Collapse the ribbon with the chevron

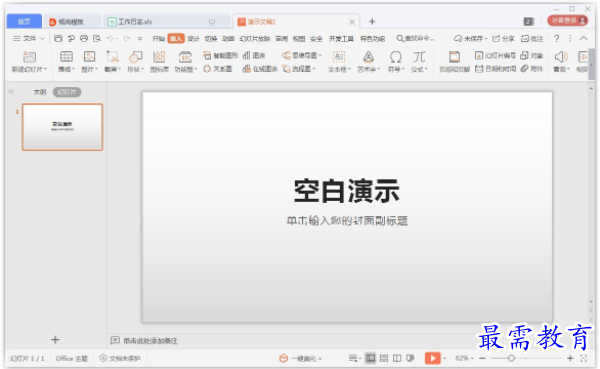pyautogui.click(x=584, y=38)
